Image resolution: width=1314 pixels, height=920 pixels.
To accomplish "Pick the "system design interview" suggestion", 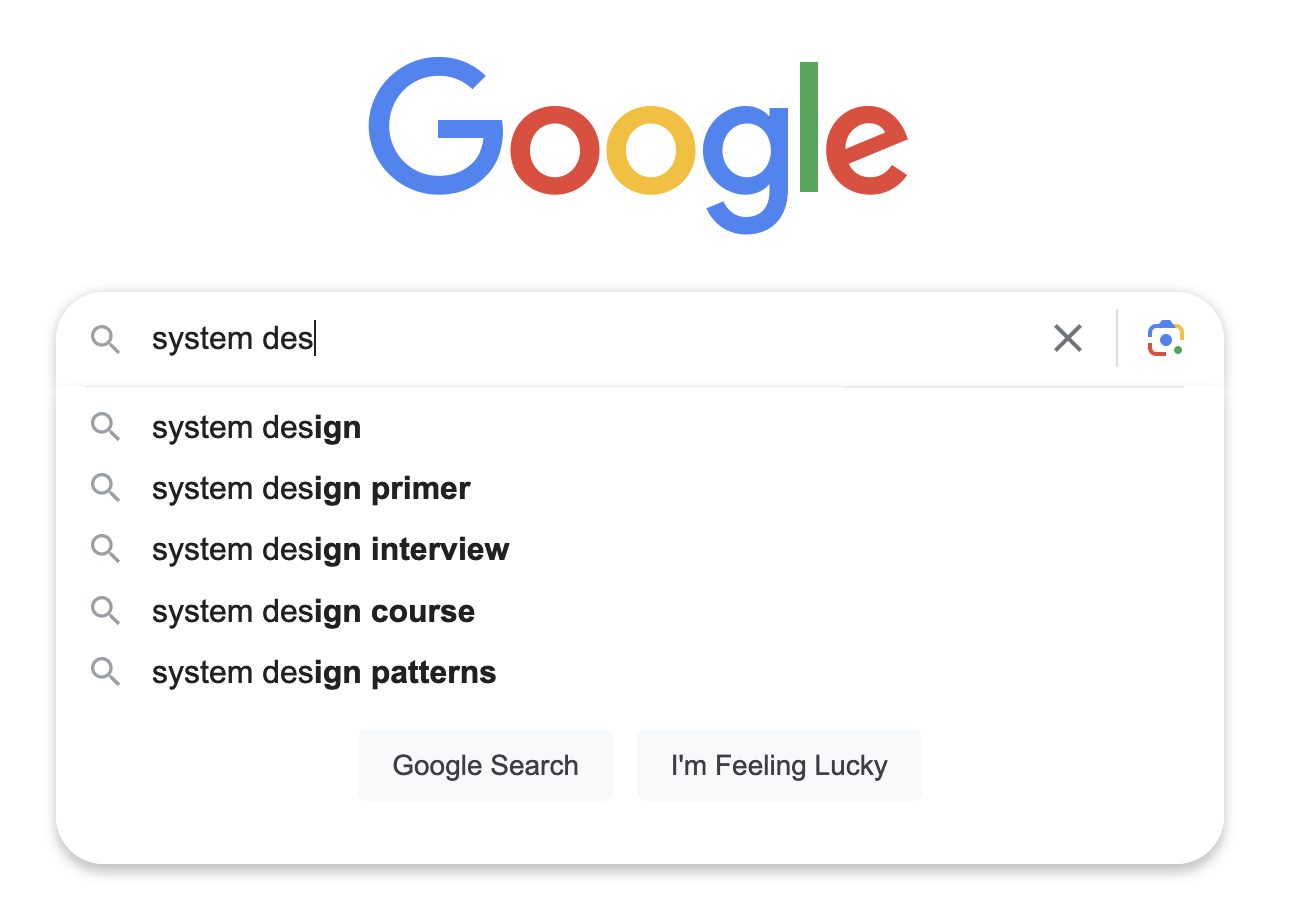I will (640, 549).
